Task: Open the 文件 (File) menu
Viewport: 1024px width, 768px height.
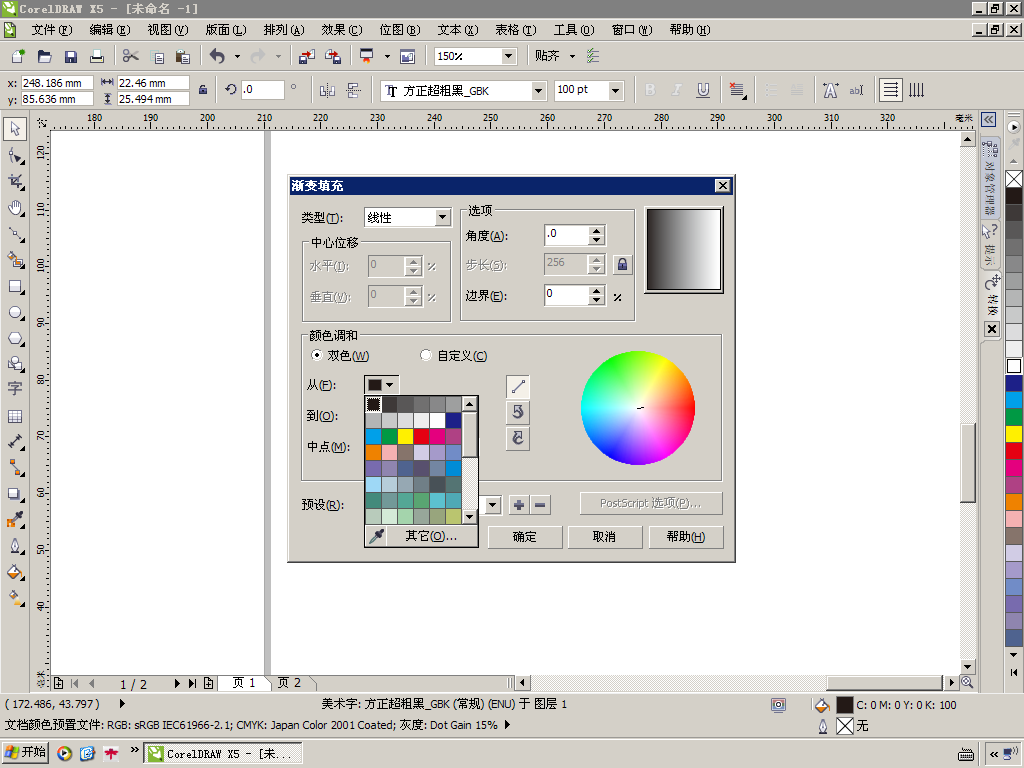Action: (52, 30)
